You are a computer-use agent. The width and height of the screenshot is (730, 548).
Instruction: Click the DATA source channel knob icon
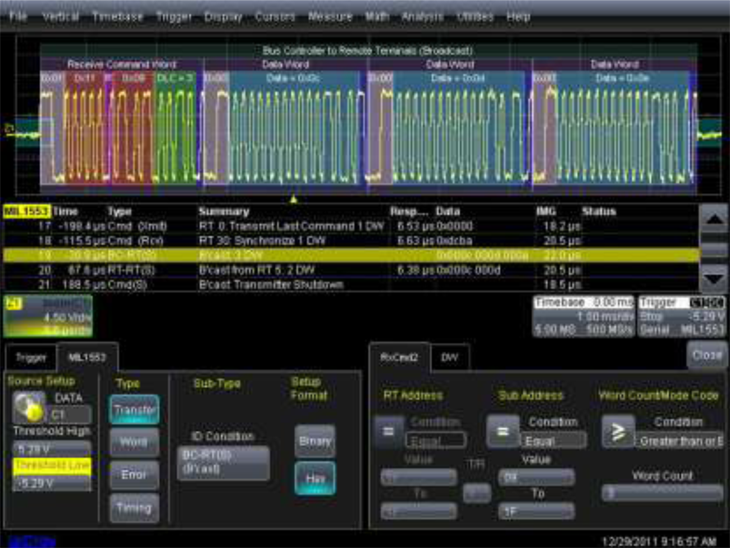[x=27, y=406]
